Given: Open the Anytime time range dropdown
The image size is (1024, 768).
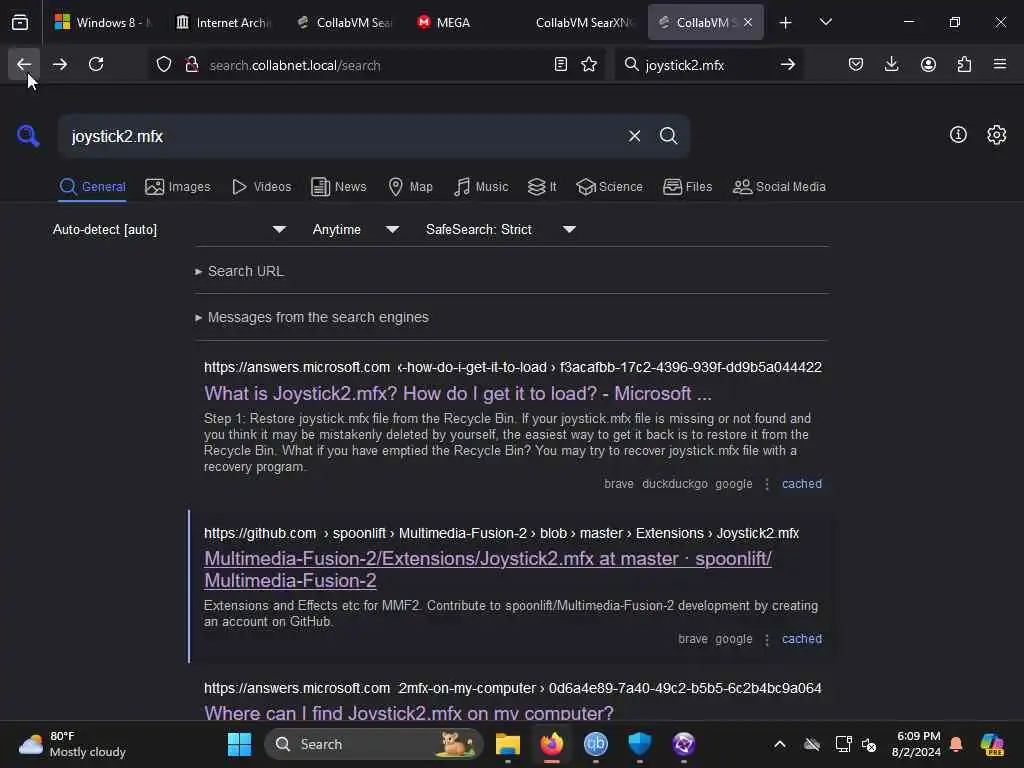Looking at the screenshot, I should (x=355, y=229).
